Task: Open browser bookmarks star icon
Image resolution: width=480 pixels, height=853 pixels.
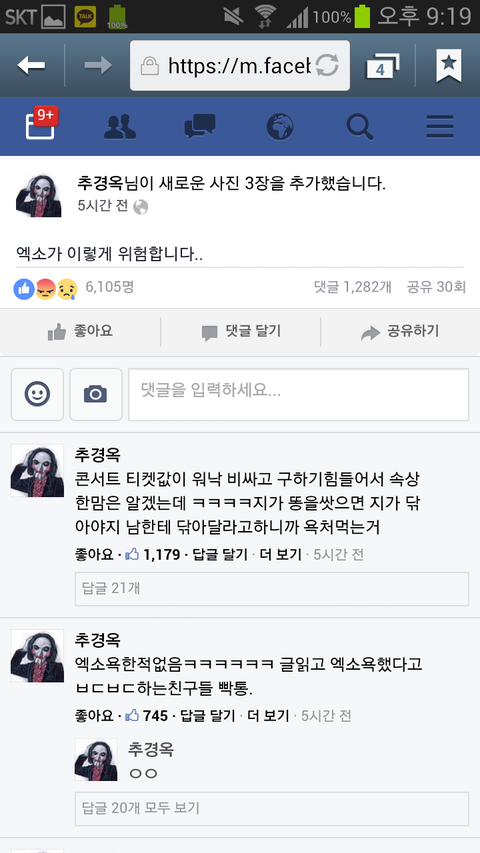Action: coord(448,65)
